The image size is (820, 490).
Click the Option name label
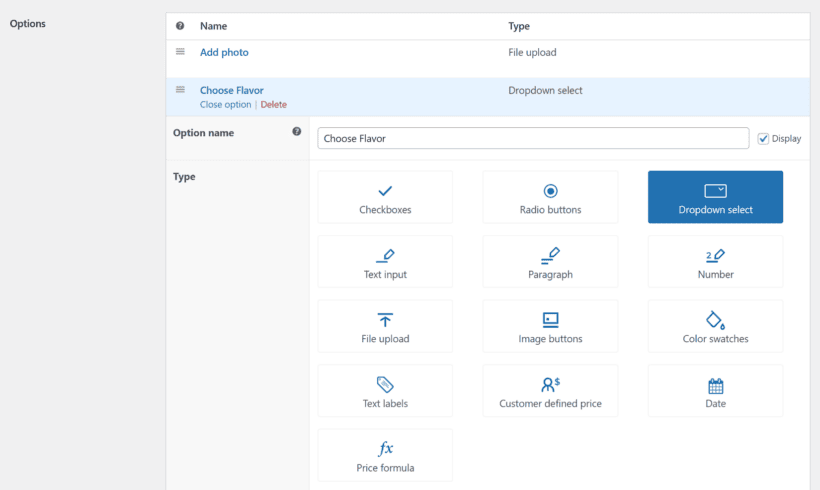pyautogui.click(x=203, y=133)
